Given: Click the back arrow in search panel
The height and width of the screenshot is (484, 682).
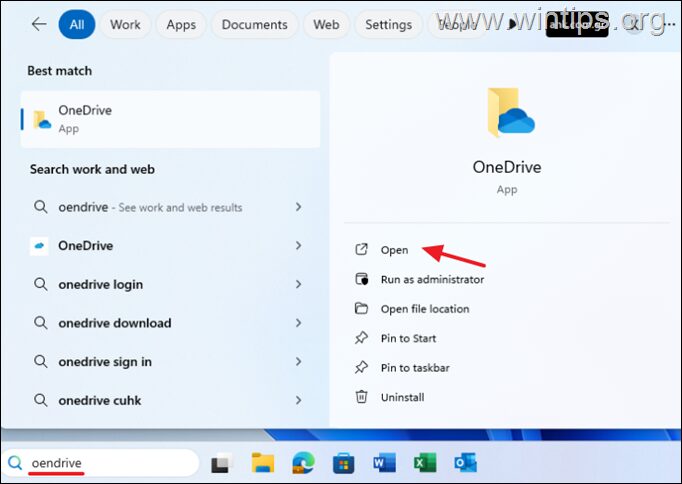Looking at the screenshot, I should (x=39, y=24).
